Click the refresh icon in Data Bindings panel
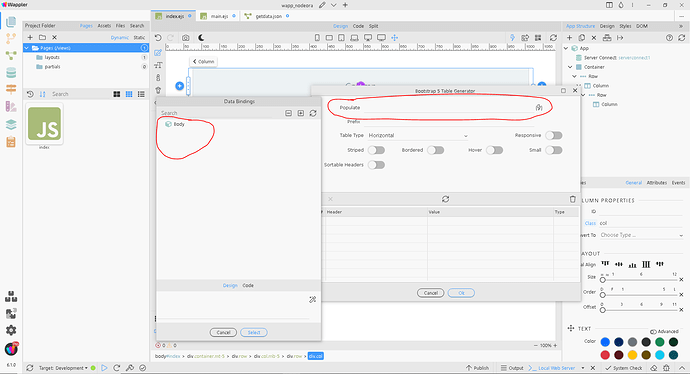Viewport: 690px width, 374px height. [313, 113]
